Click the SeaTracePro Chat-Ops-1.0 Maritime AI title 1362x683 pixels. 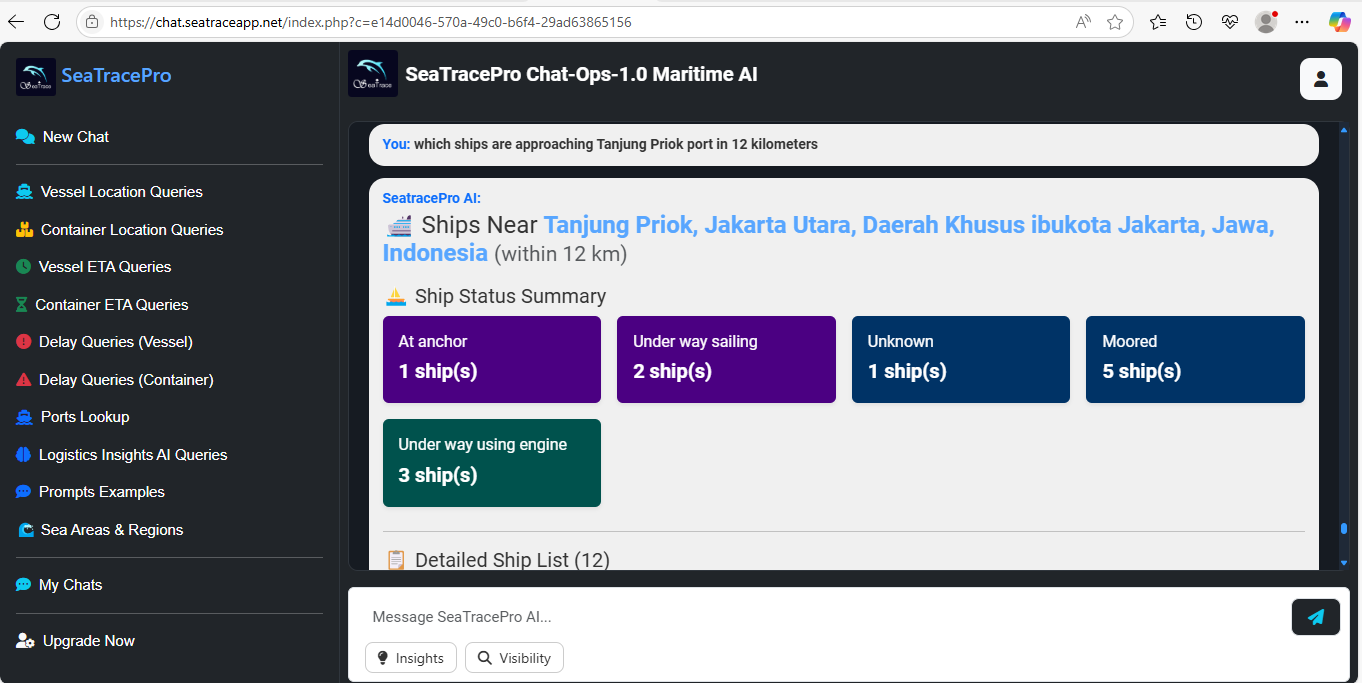(581, 74)
